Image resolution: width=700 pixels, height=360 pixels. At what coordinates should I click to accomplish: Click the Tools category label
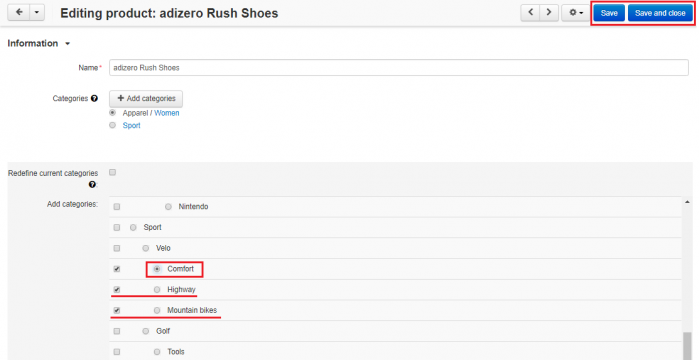(x=176, y=352)
